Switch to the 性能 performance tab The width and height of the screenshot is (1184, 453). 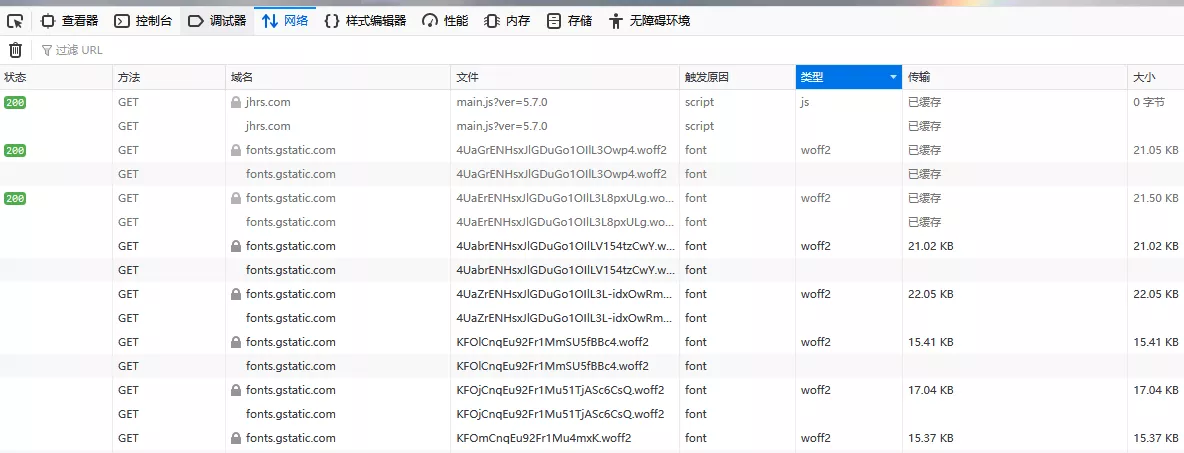click(x=445, y=20)
